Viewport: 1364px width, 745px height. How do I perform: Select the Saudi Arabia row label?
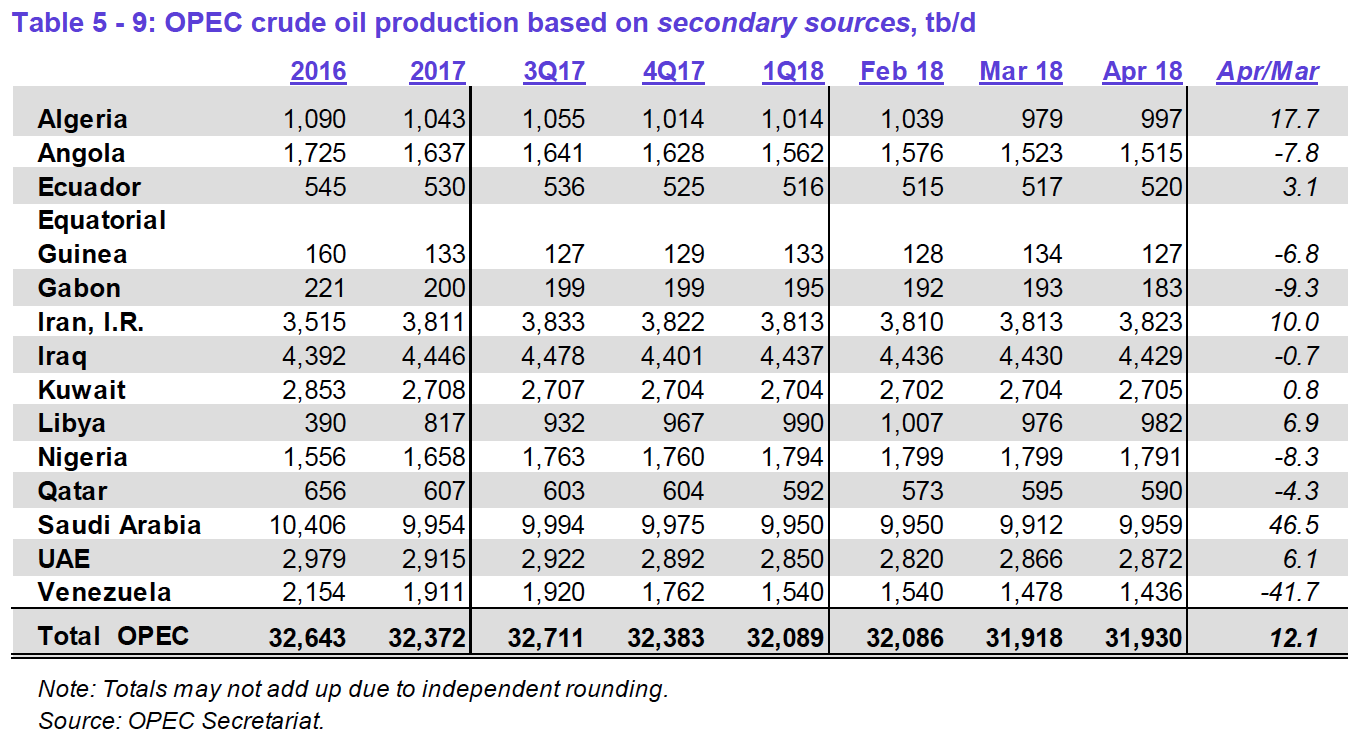tap(120, 525)
